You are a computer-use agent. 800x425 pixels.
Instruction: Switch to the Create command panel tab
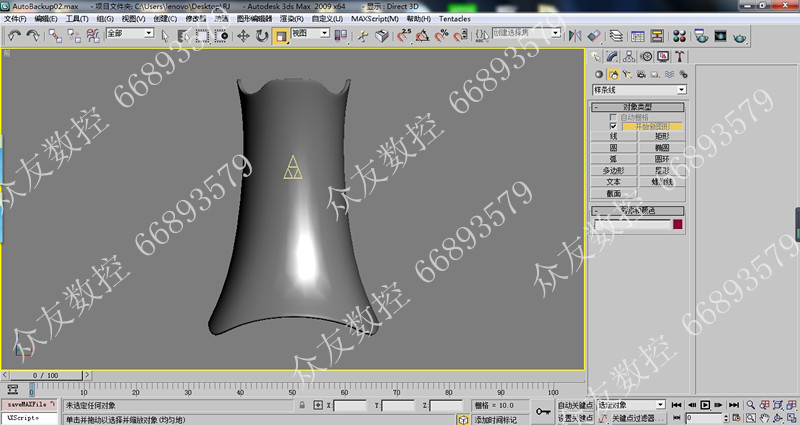coord(595,56)
